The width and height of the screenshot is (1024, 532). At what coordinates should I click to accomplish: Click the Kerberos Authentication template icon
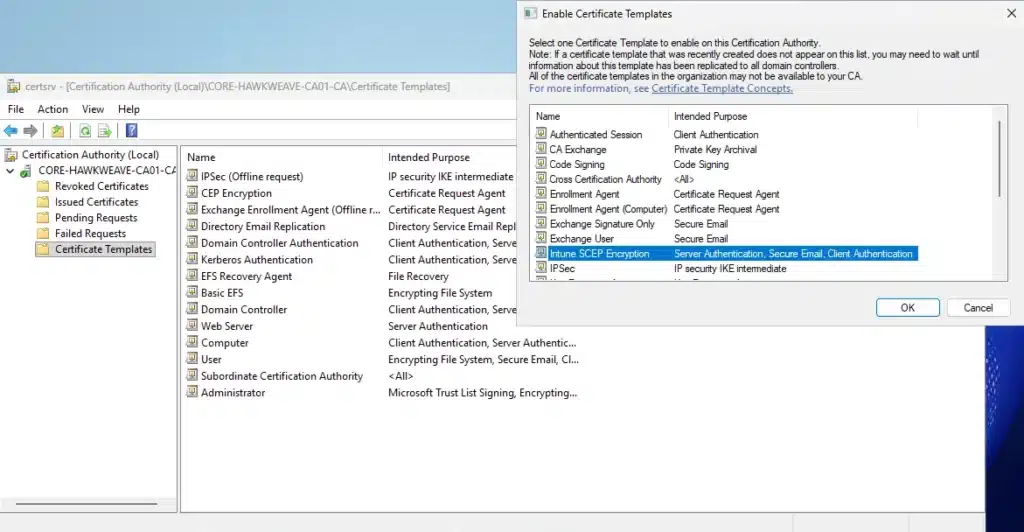click(192, 260)
